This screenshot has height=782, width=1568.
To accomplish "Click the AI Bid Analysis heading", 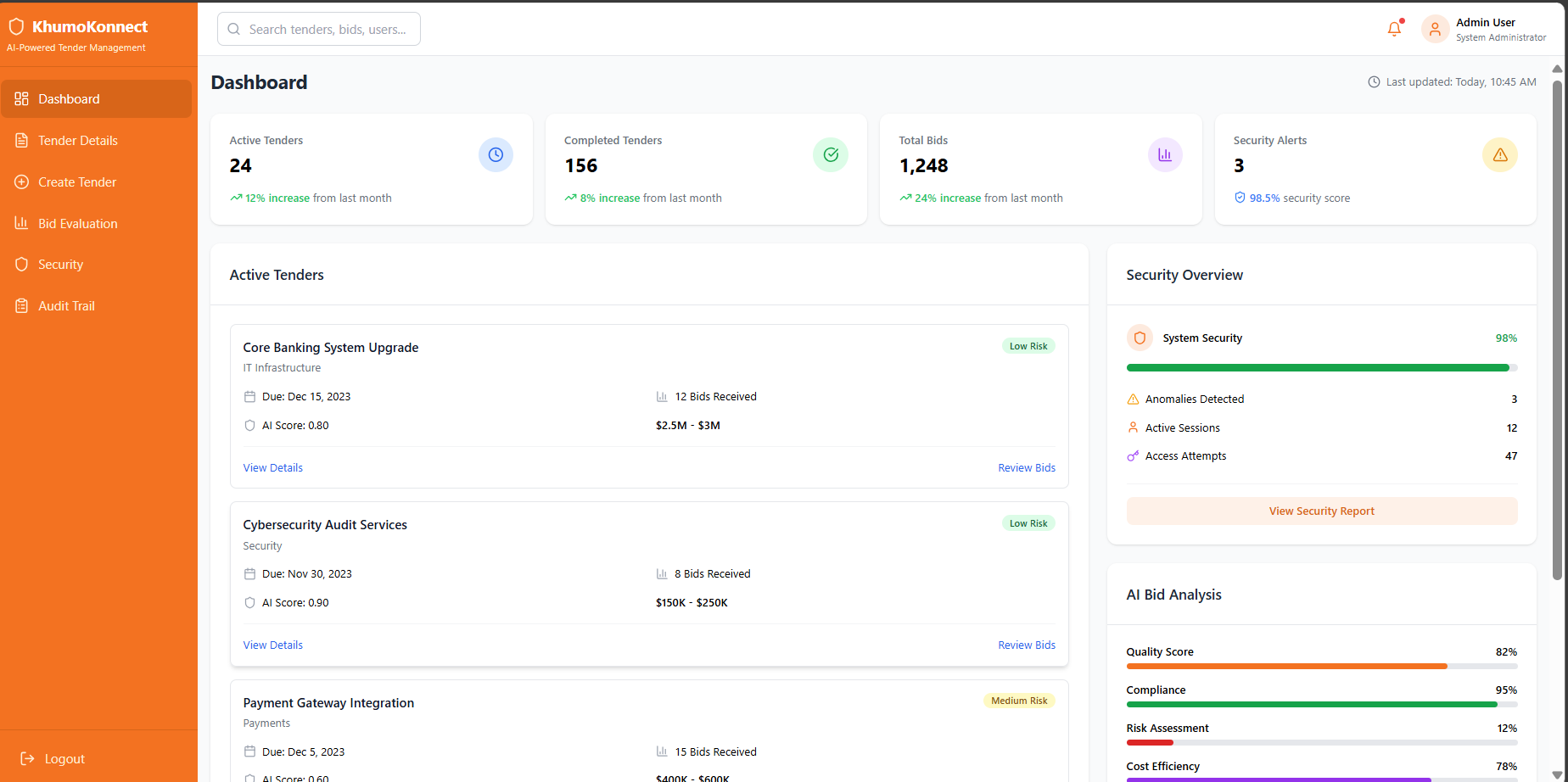I will (1173, 595).
